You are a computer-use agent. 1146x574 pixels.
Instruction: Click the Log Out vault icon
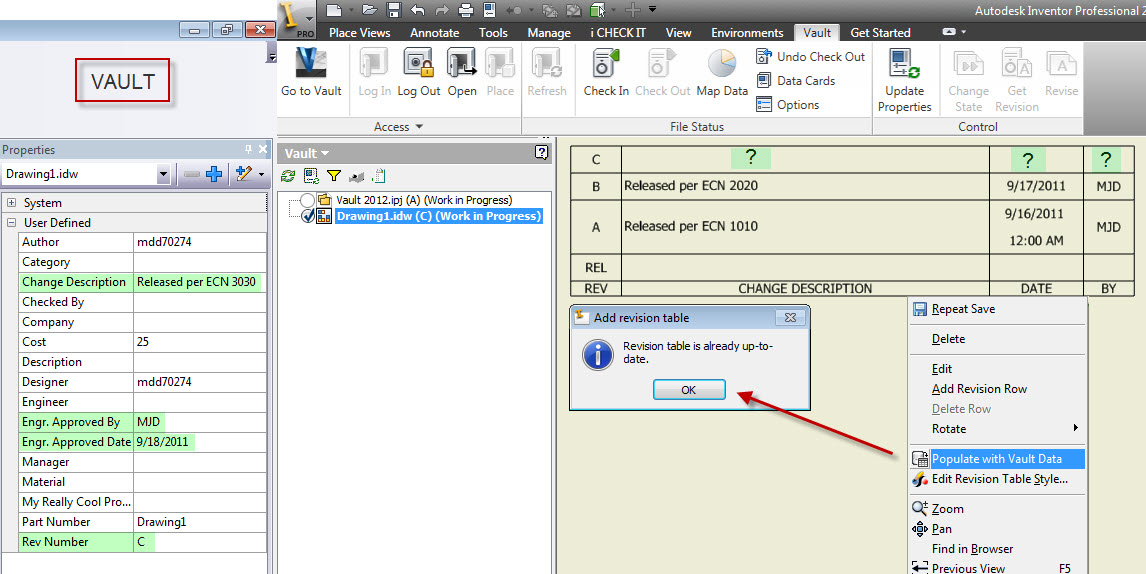[x=419, y=73]
